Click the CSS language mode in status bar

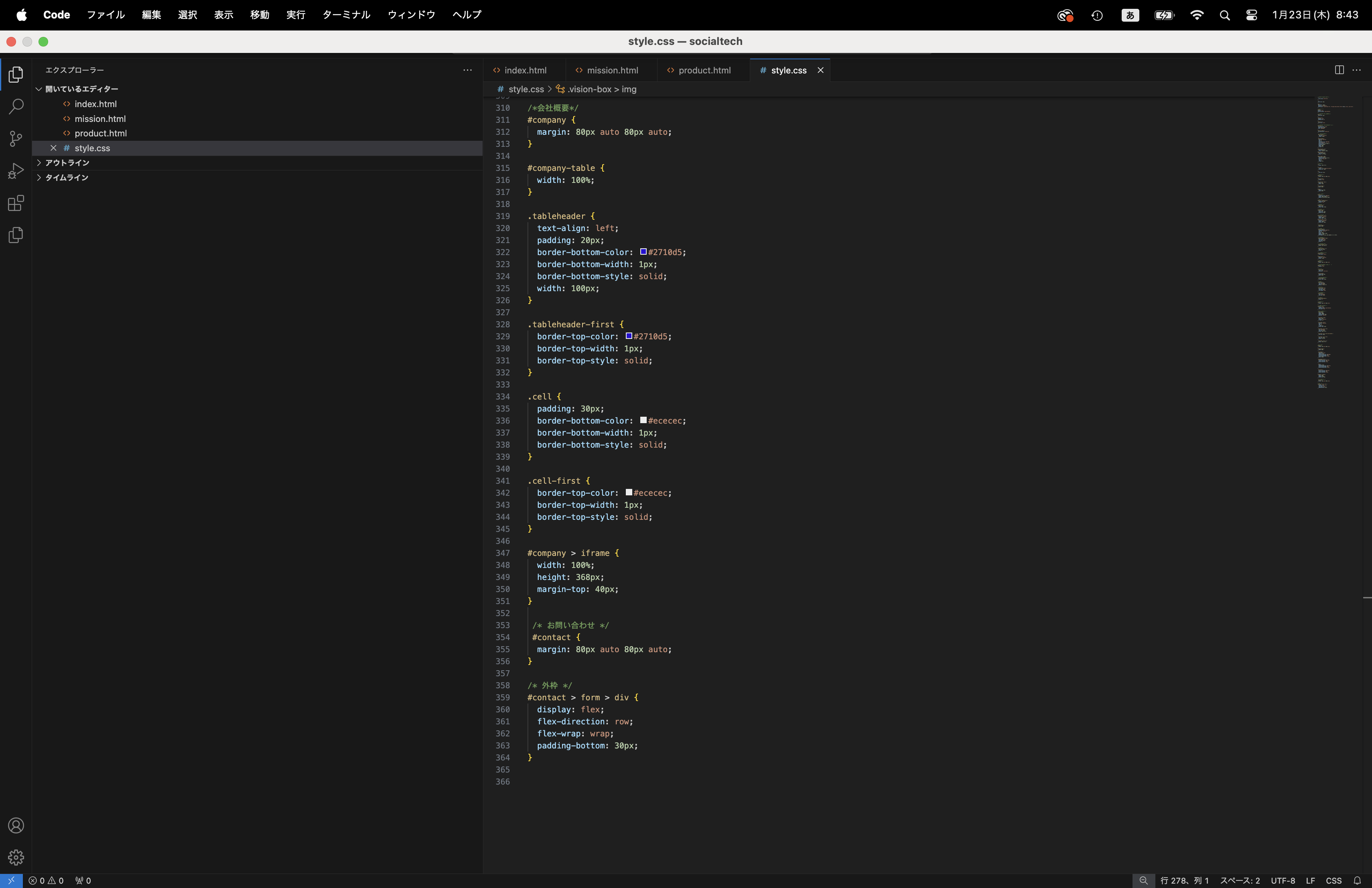coord(1333,880)
